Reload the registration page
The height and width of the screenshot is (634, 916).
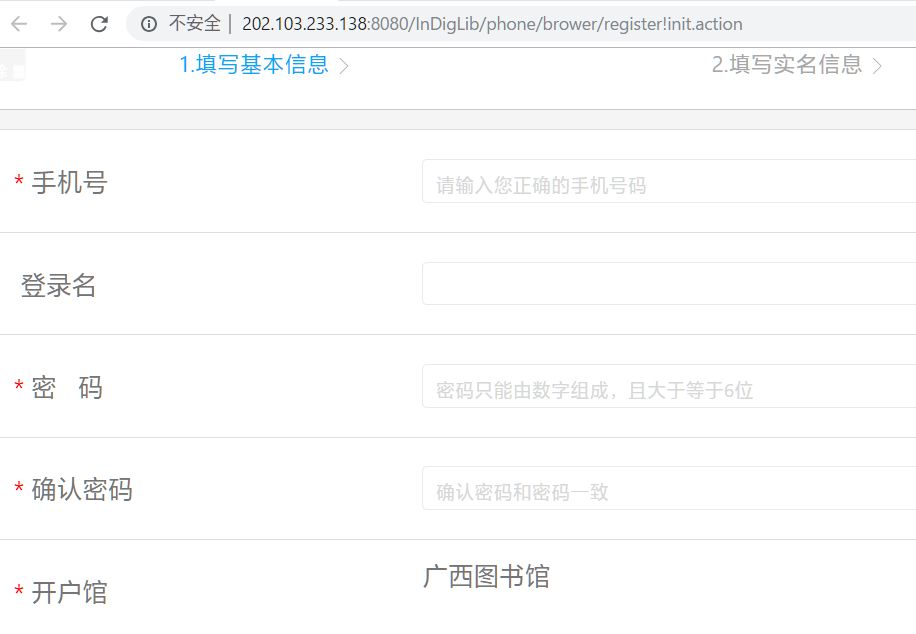tap(99, 24)
